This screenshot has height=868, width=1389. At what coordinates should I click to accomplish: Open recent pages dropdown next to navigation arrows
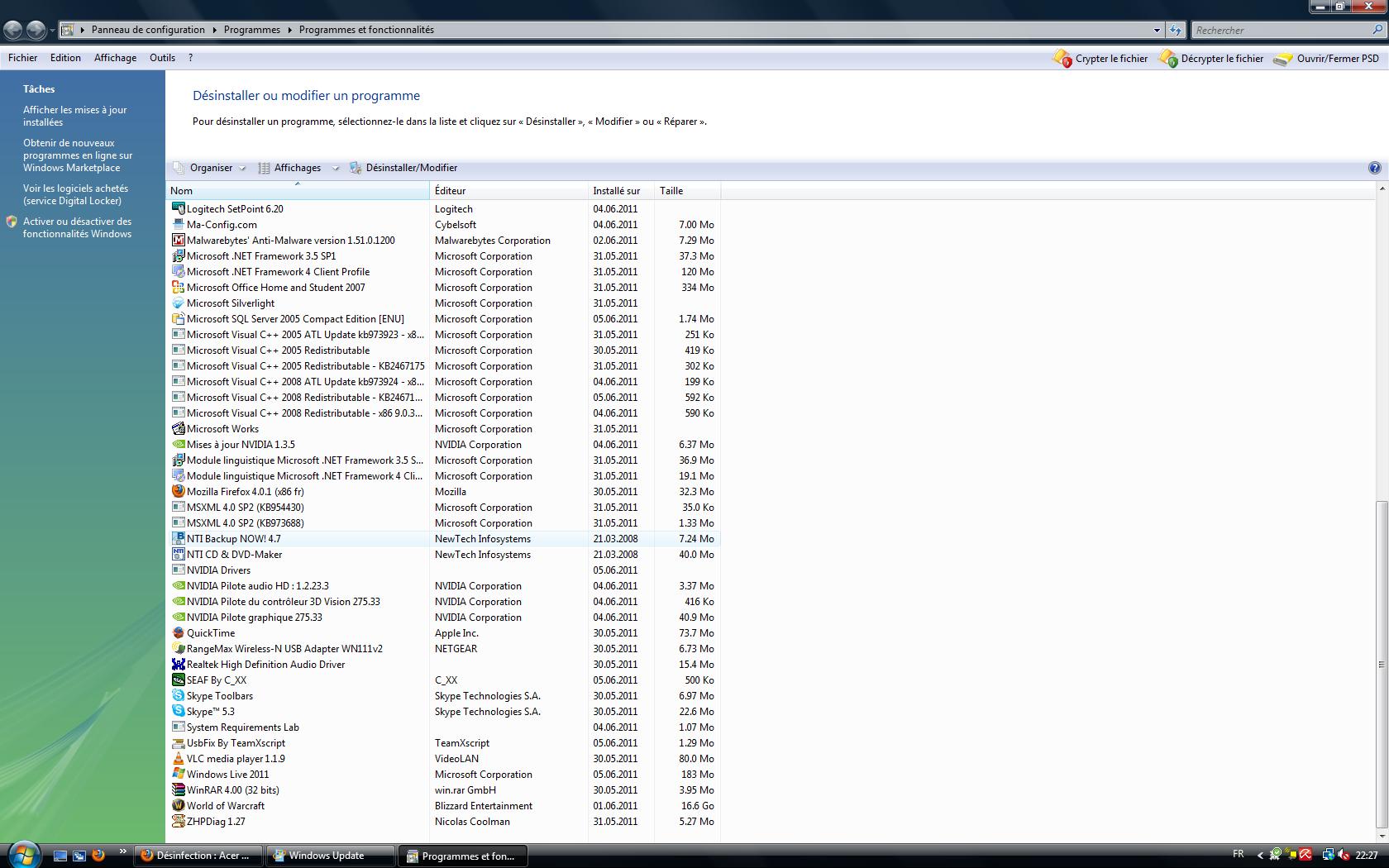(x=52, y=31)
